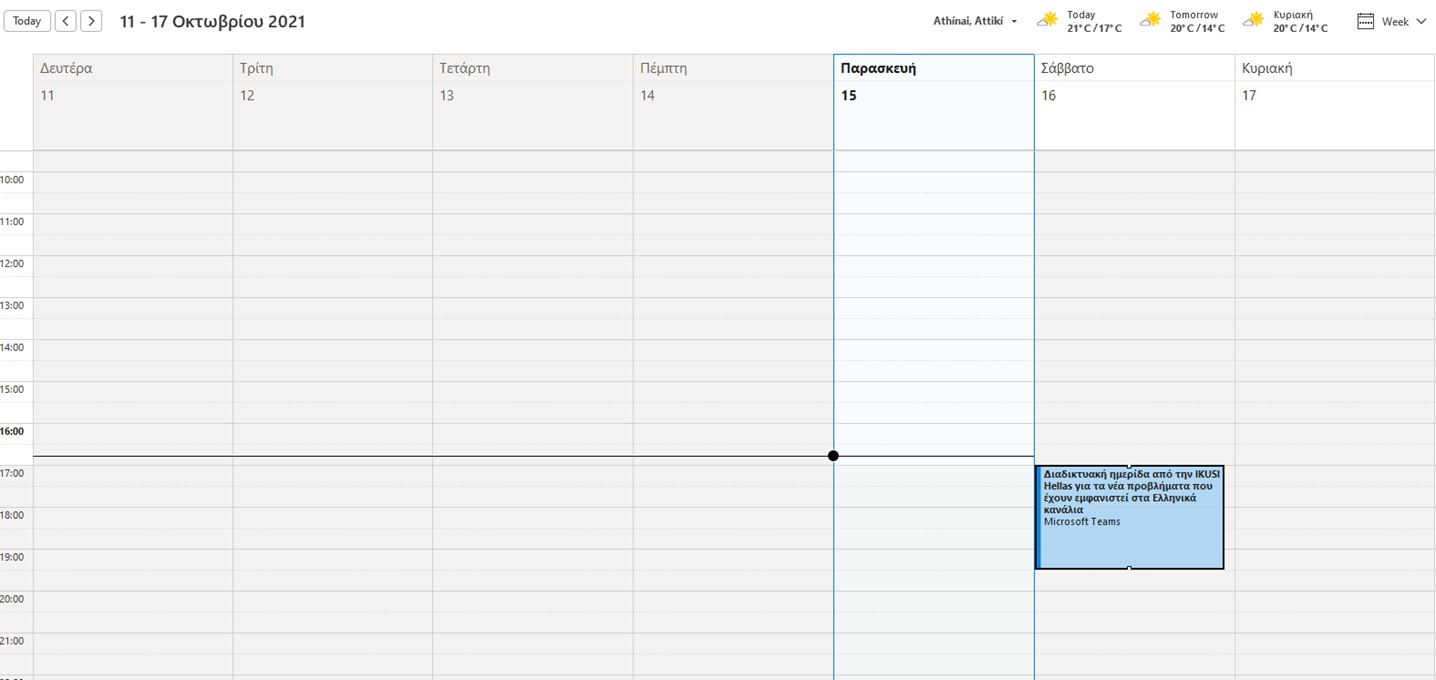Screen dimensions: 1436x680
Task: Click event's bottom resize handle
Action: 1129,568
